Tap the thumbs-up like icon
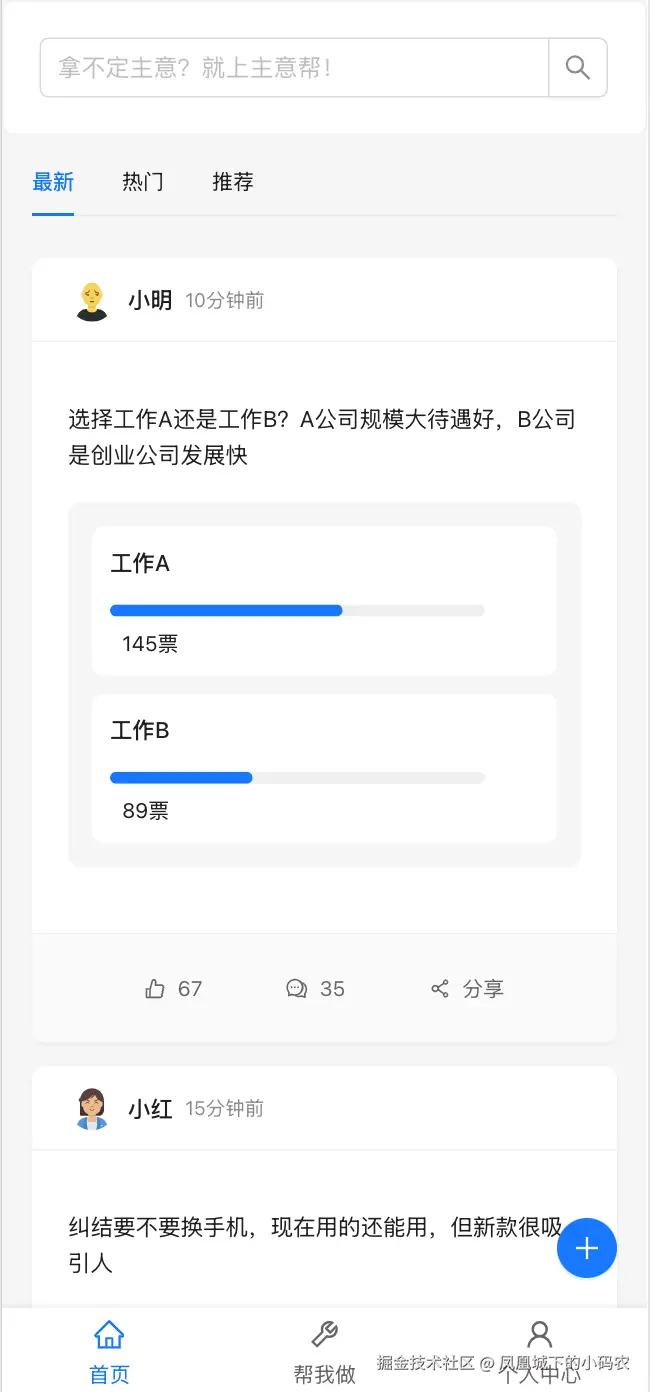Screen dimensions: 650x1392 pyautogui.click(x=155, y=989)
